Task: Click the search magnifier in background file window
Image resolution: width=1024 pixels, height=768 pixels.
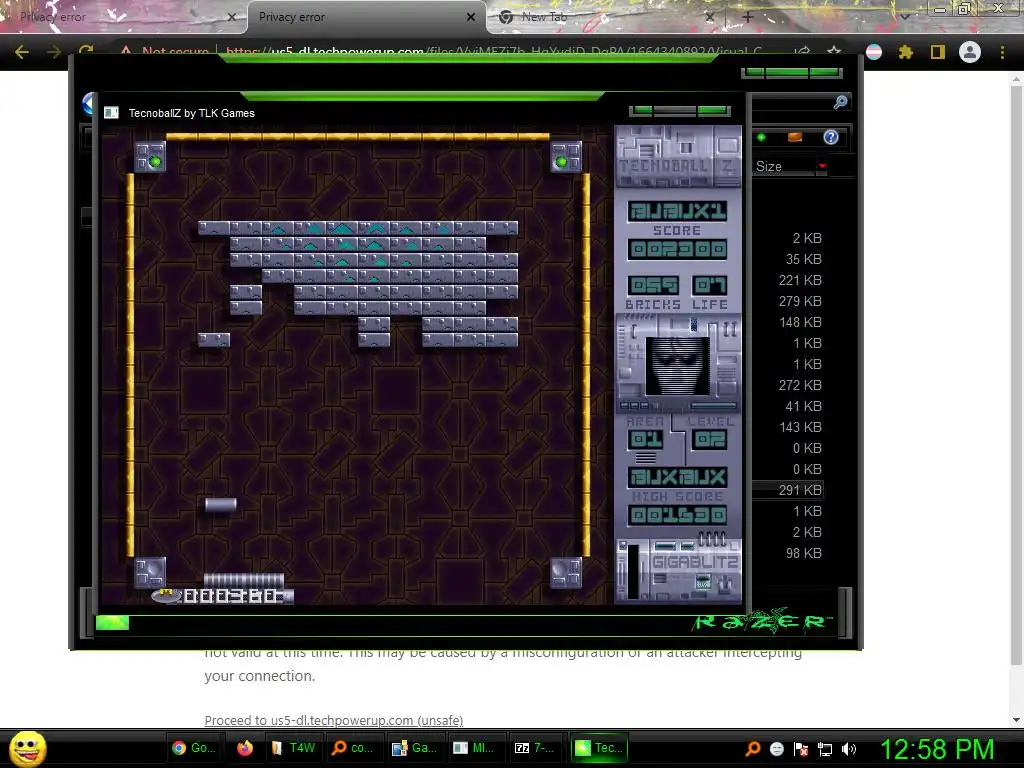Action: [840, 102]
